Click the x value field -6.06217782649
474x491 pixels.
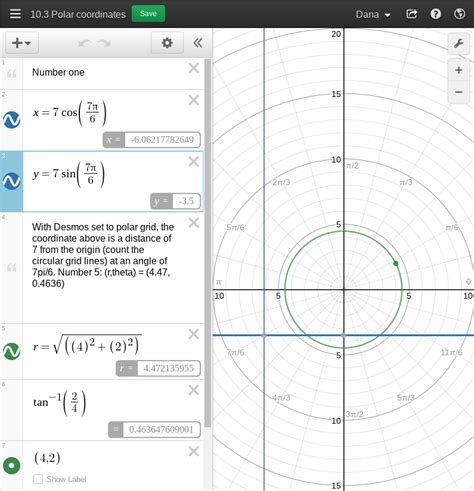point(162,140)
